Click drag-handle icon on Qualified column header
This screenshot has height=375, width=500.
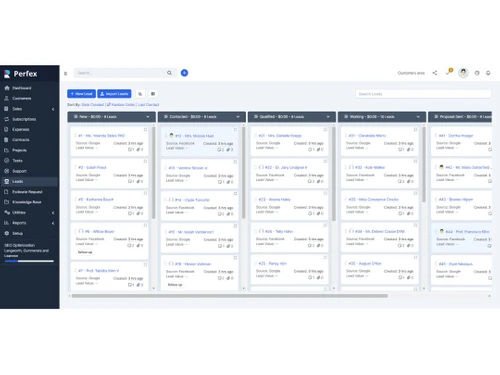click(256, 117)
